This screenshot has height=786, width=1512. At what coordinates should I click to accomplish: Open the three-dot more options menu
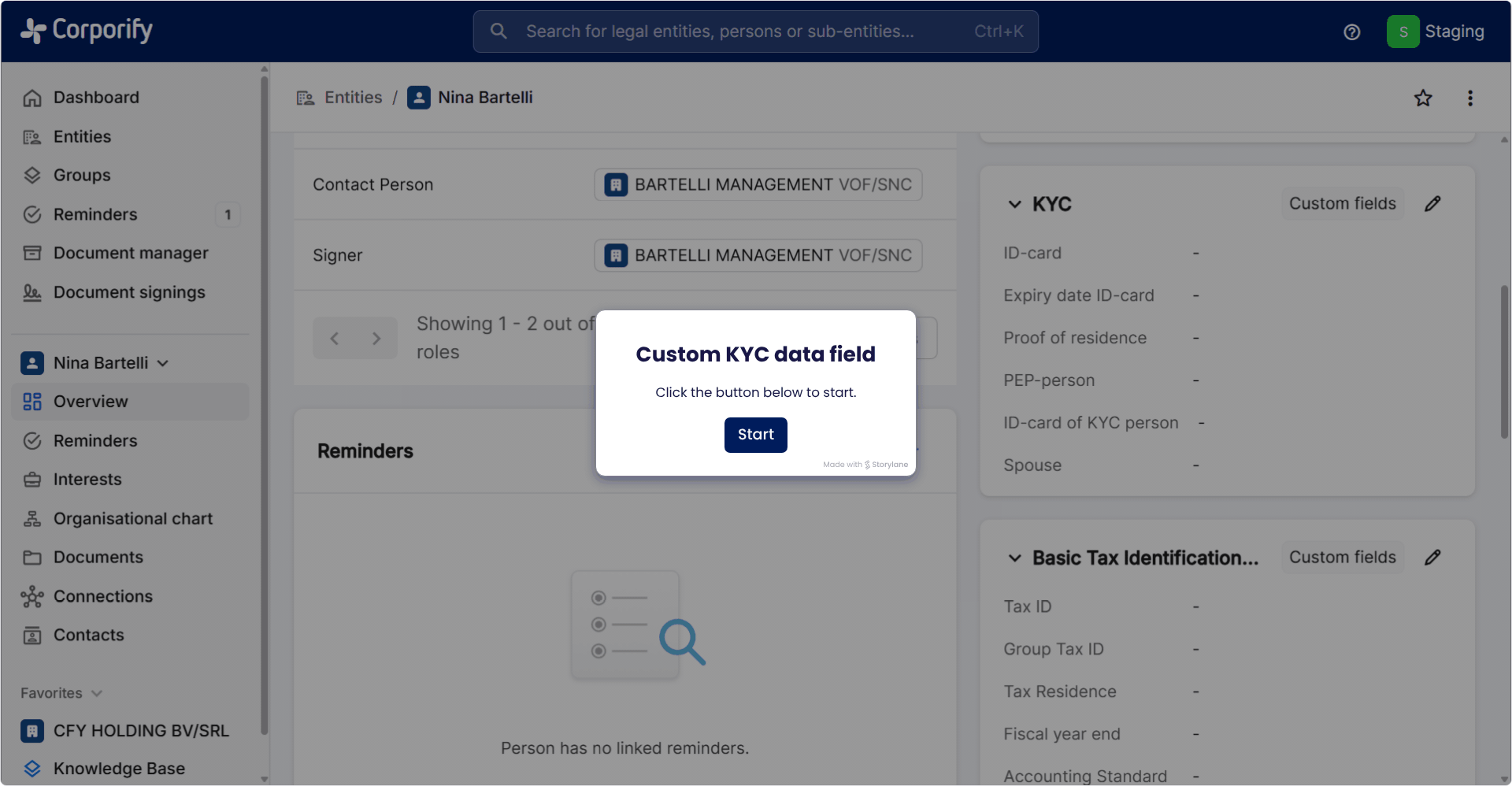point(1469,98)
